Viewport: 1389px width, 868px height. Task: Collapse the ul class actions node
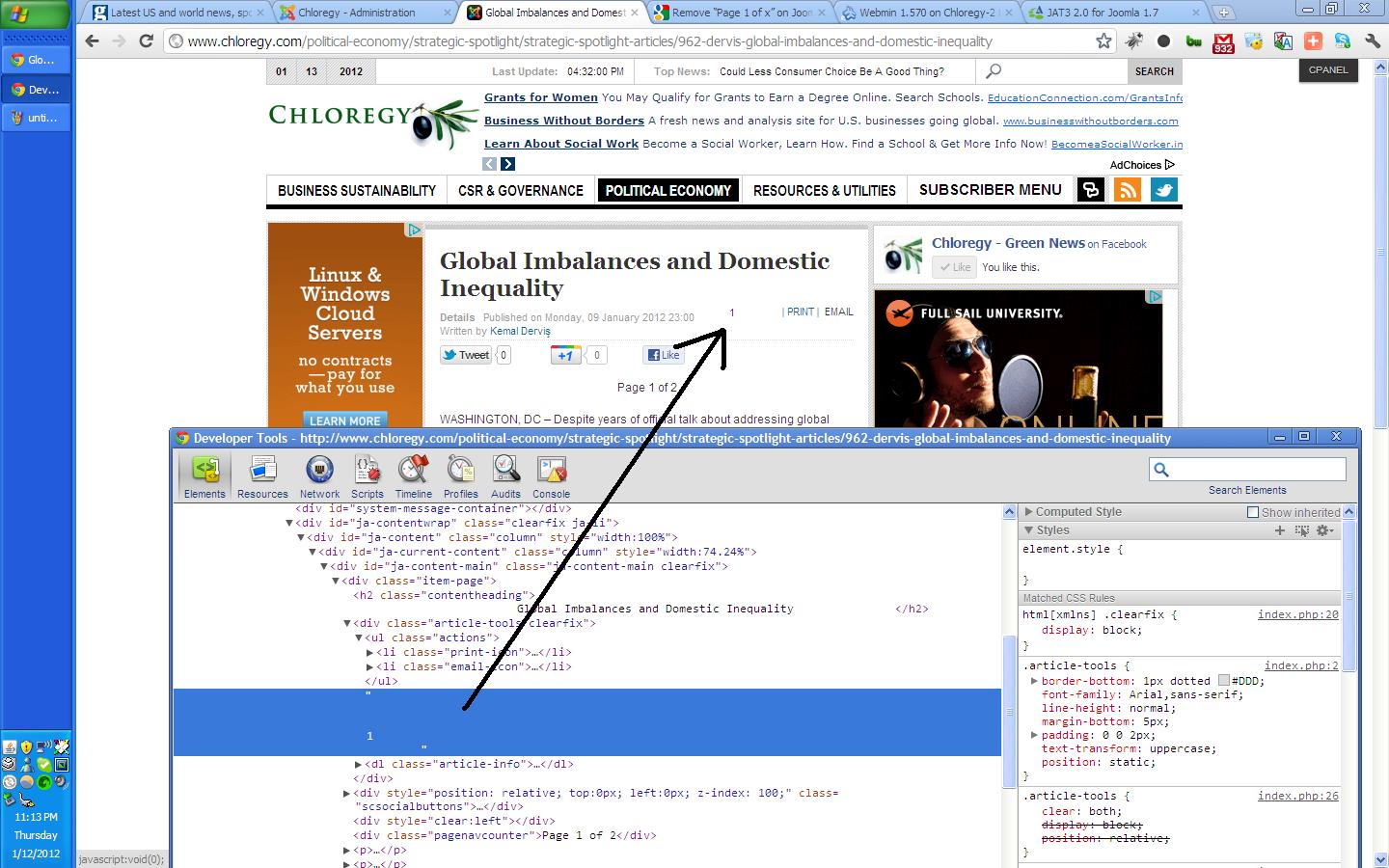point(358,637)
